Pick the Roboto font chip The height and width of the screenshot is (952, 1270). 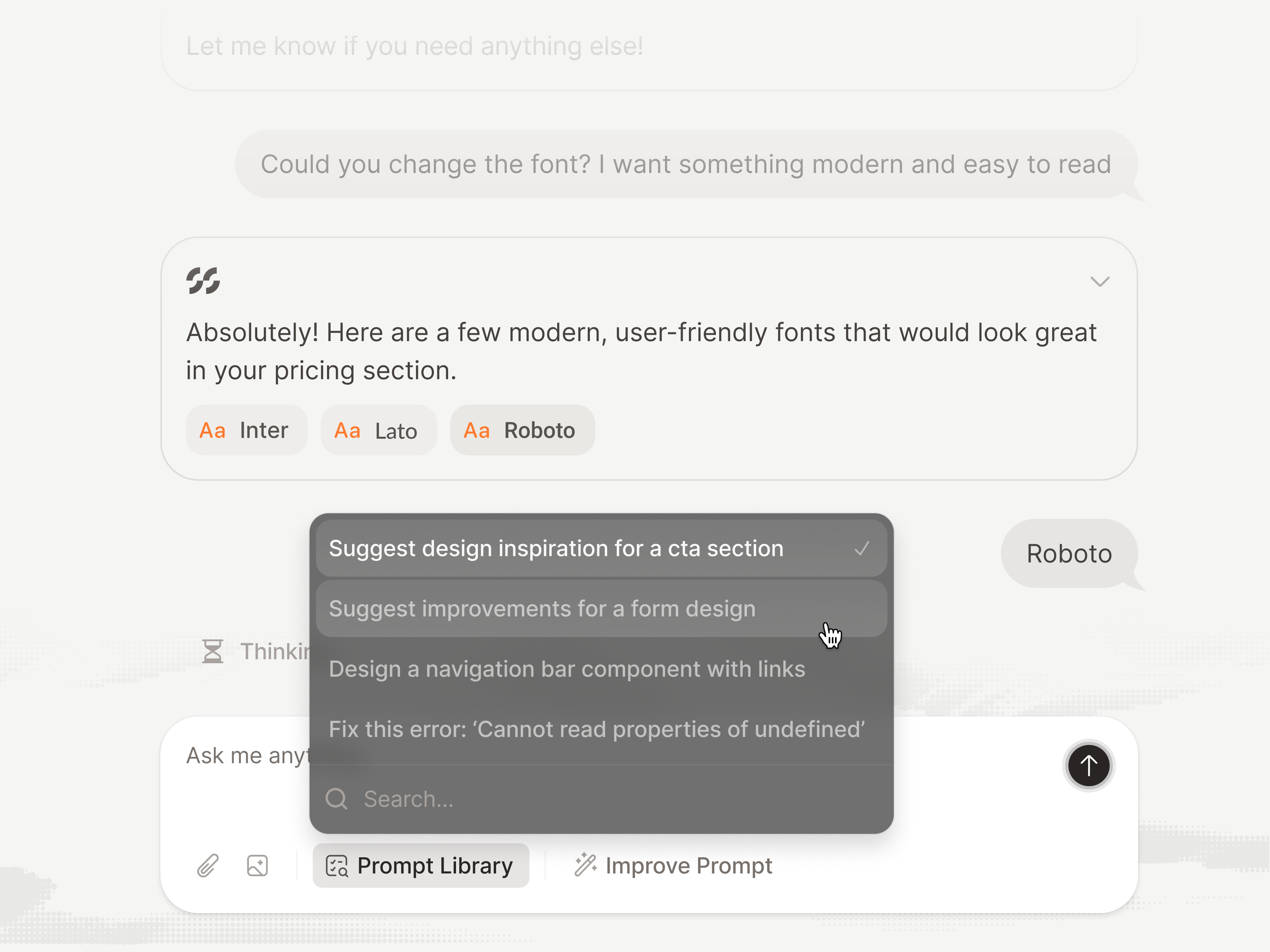(x=522, y=430)
